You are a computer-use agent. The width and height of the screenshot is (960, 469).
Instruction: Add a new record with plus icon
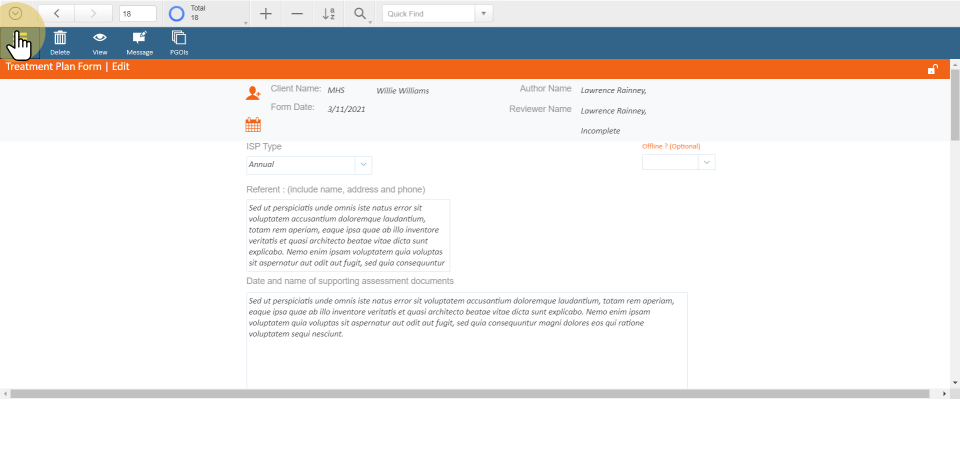click(265, 14)
